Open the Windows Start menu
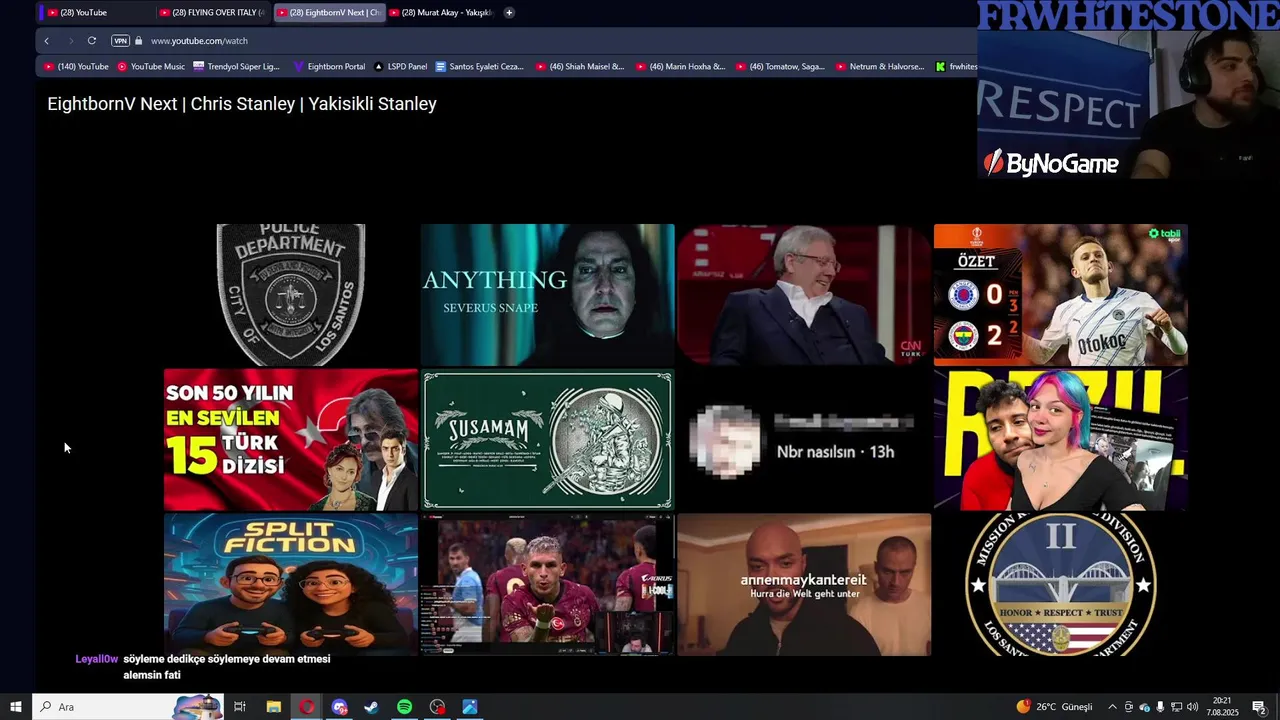Viewport: 1280px width, 720px height. (x=16, y=707)
